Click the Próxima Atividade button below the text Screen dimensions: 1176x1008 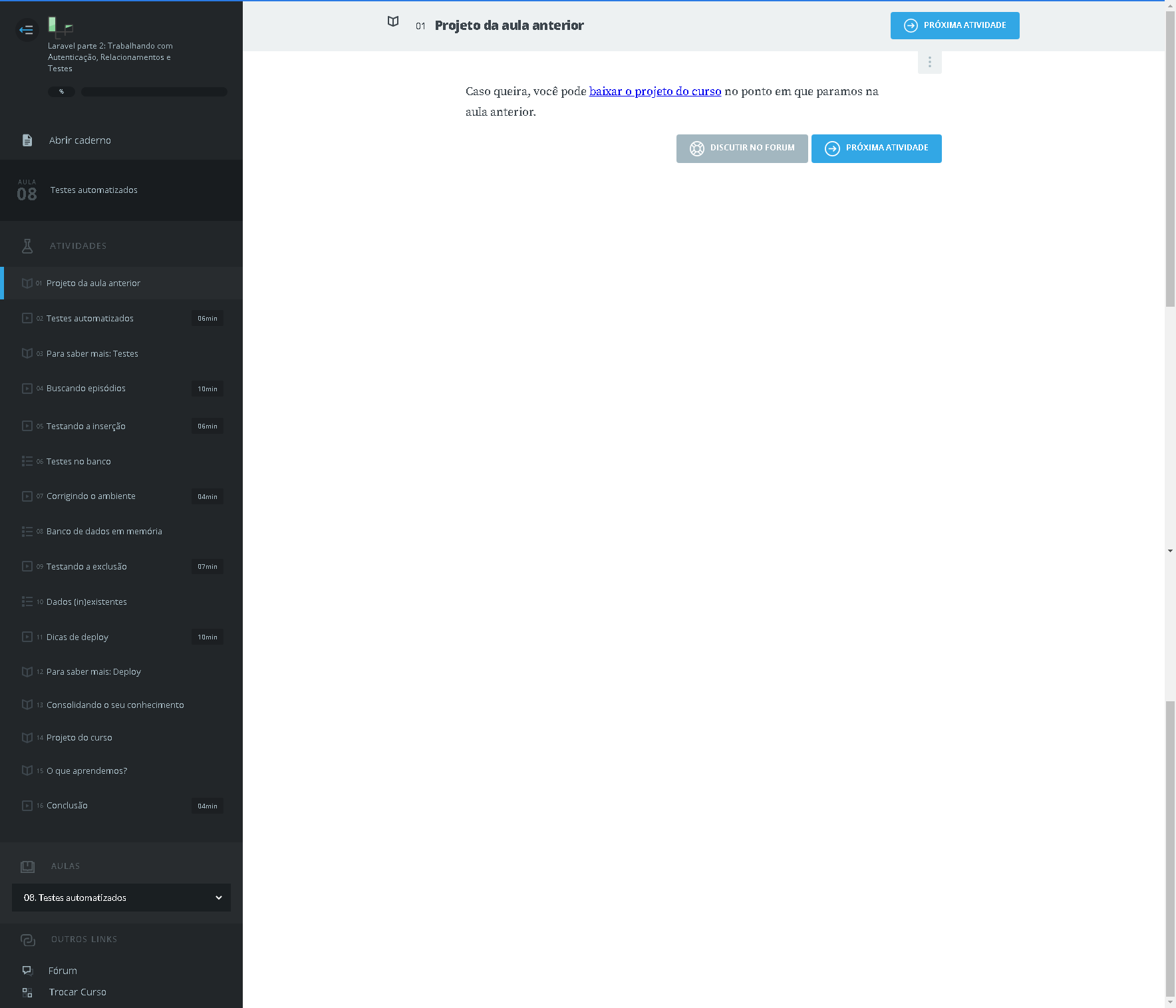click(x=876, y=148)
